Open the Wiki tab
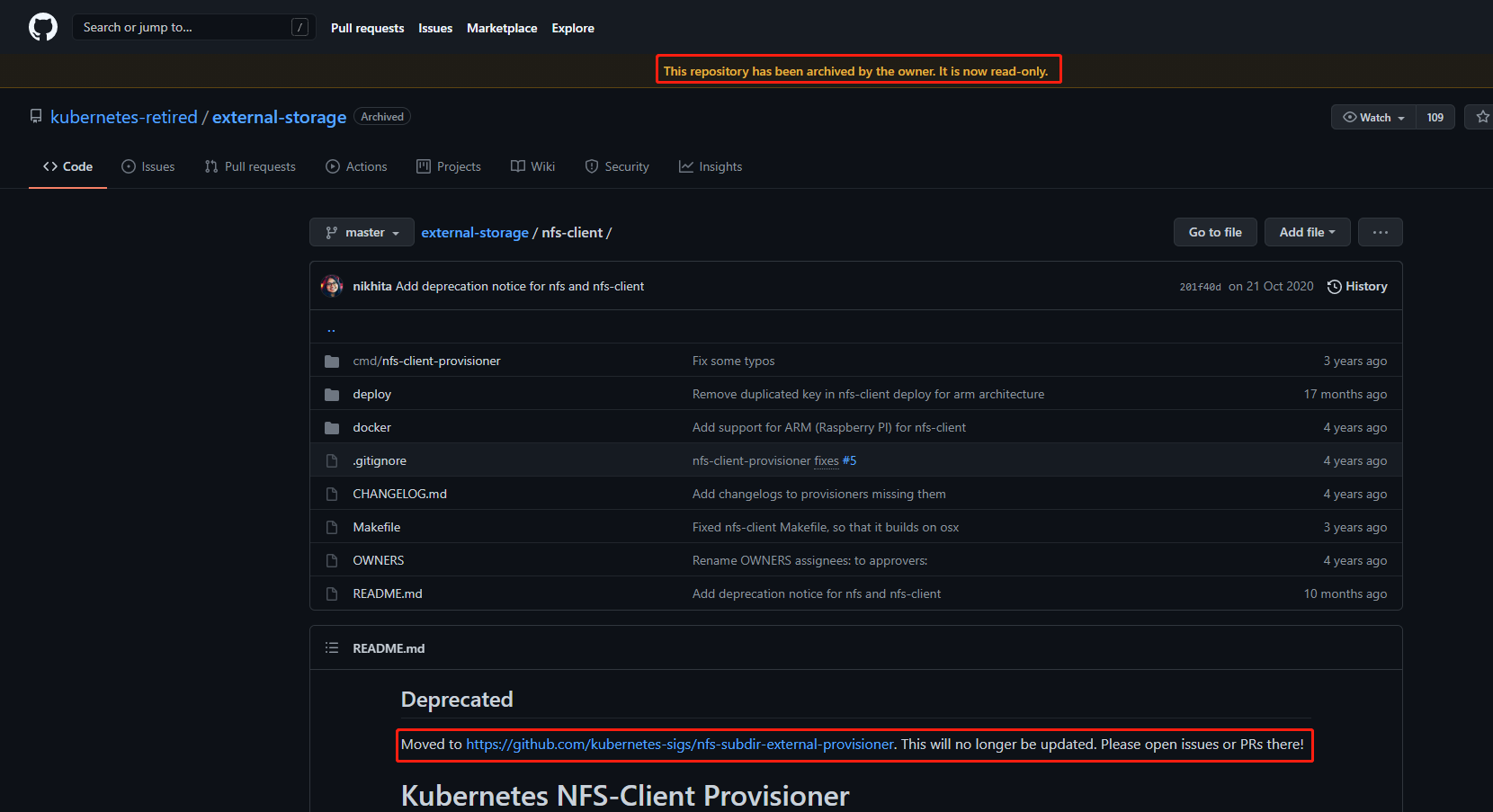 click(532, 166)
